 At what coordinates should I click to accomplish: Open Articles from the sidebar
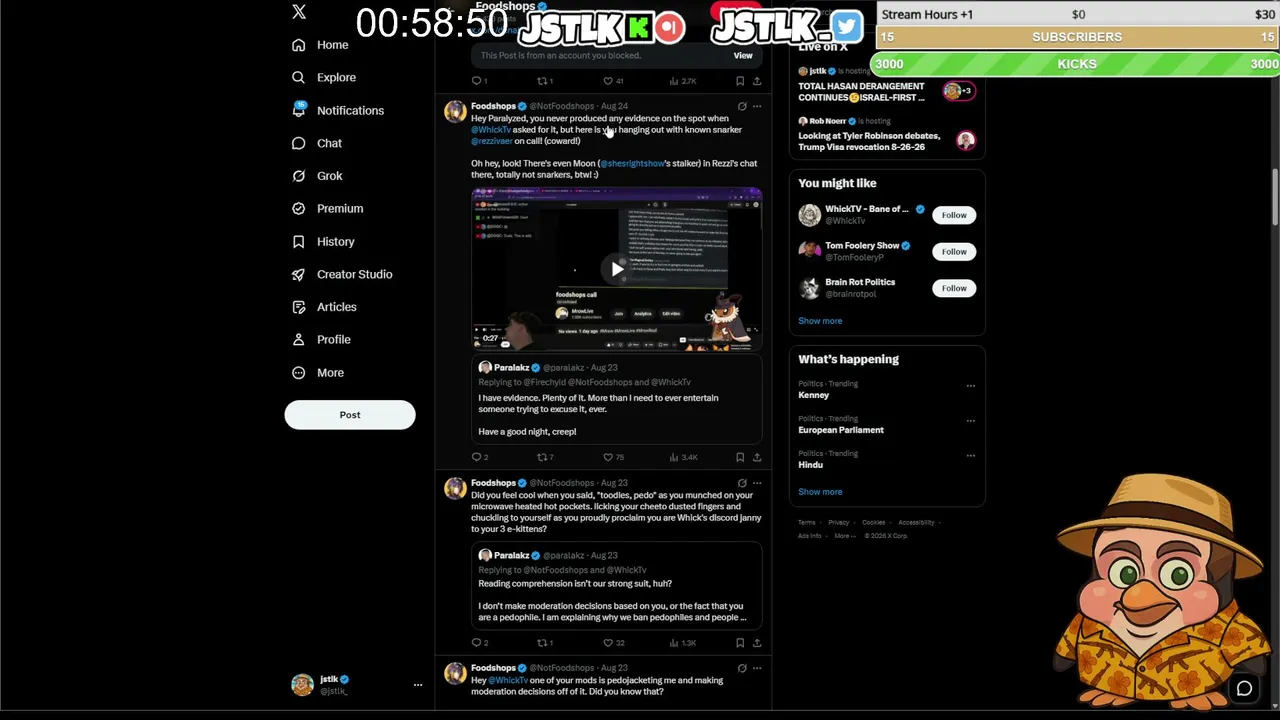(x=323, y=307)
